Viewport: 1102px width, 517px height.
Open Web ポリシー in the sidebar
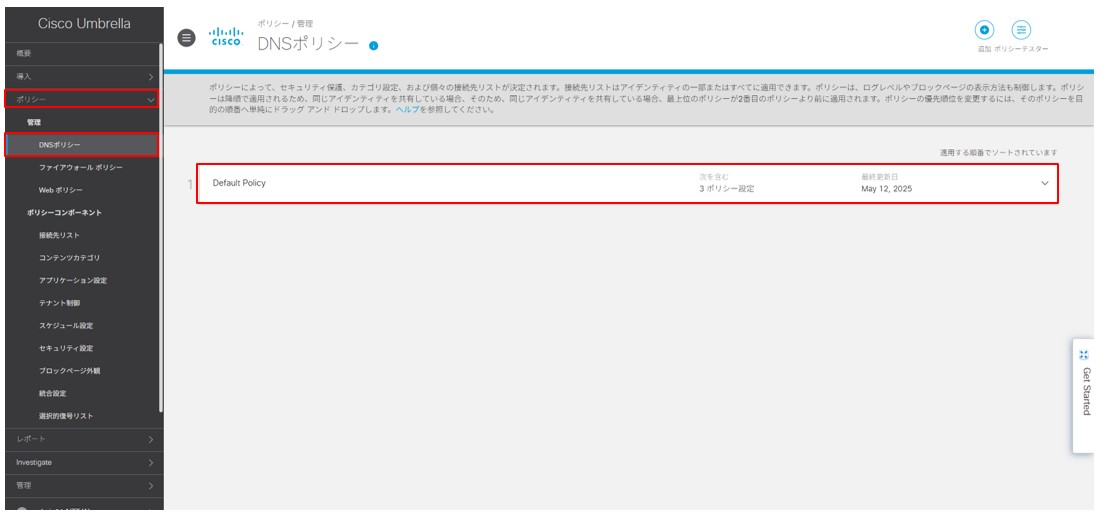(61, 190)
